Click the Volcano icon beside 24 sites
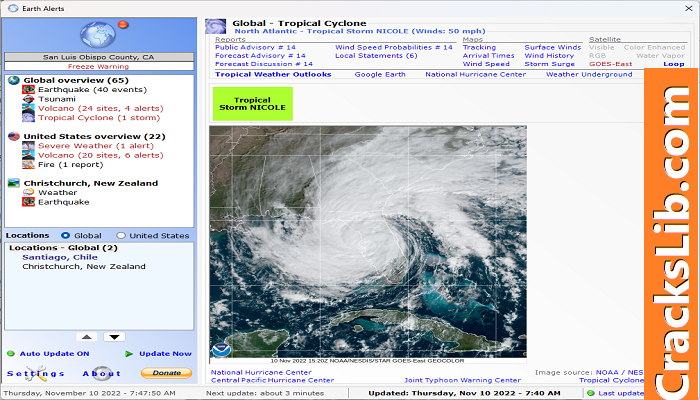 29,108
